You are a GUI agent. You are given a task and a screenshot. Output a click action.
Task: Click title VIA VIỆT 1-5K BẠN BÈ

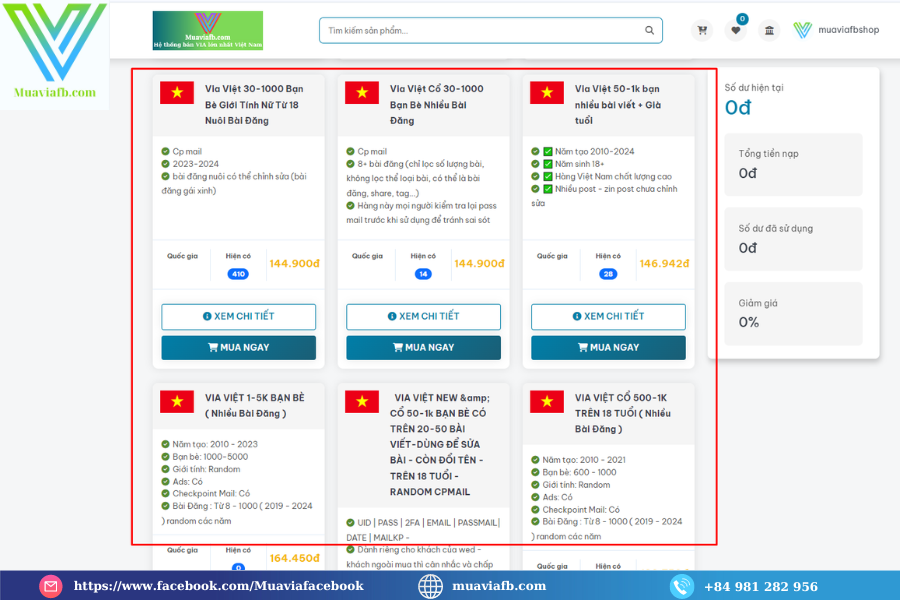click(255, 405)
